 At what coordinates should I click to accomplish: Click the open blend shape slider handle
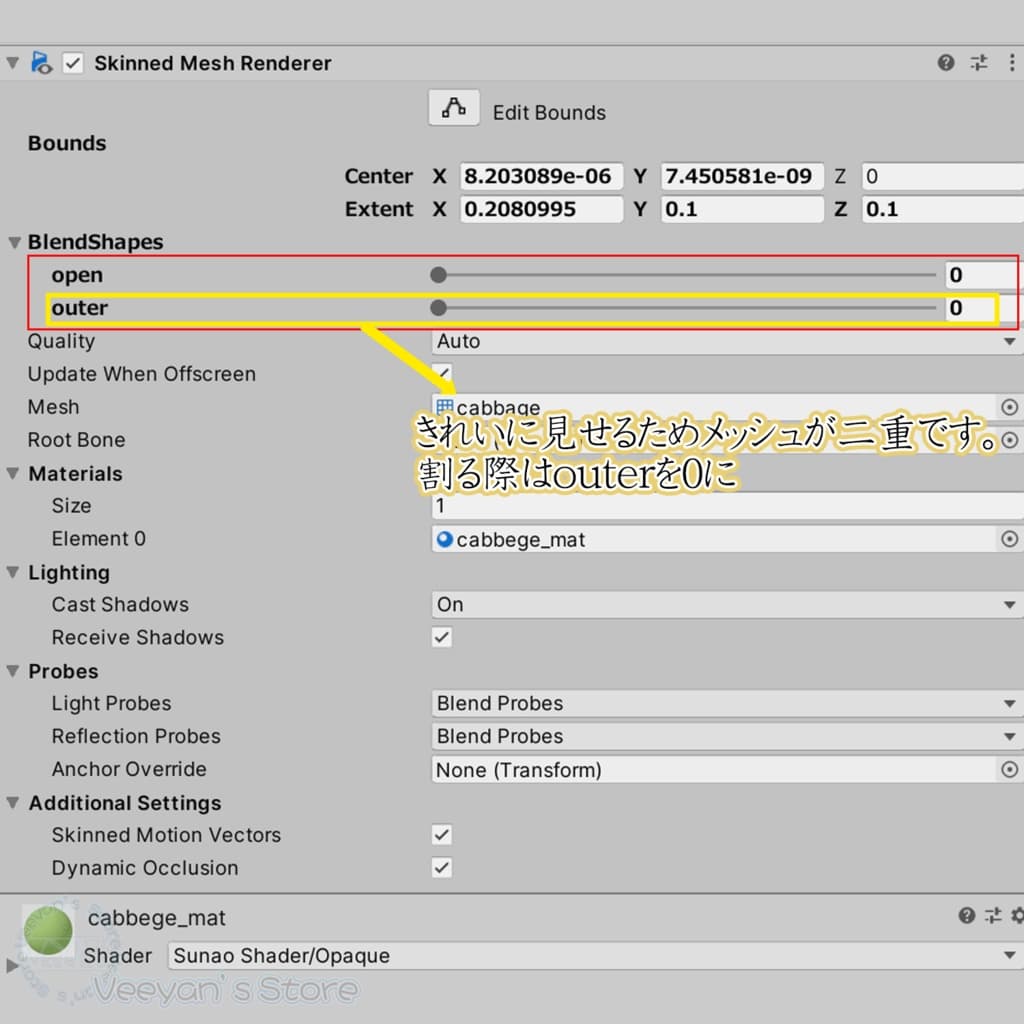438,275
